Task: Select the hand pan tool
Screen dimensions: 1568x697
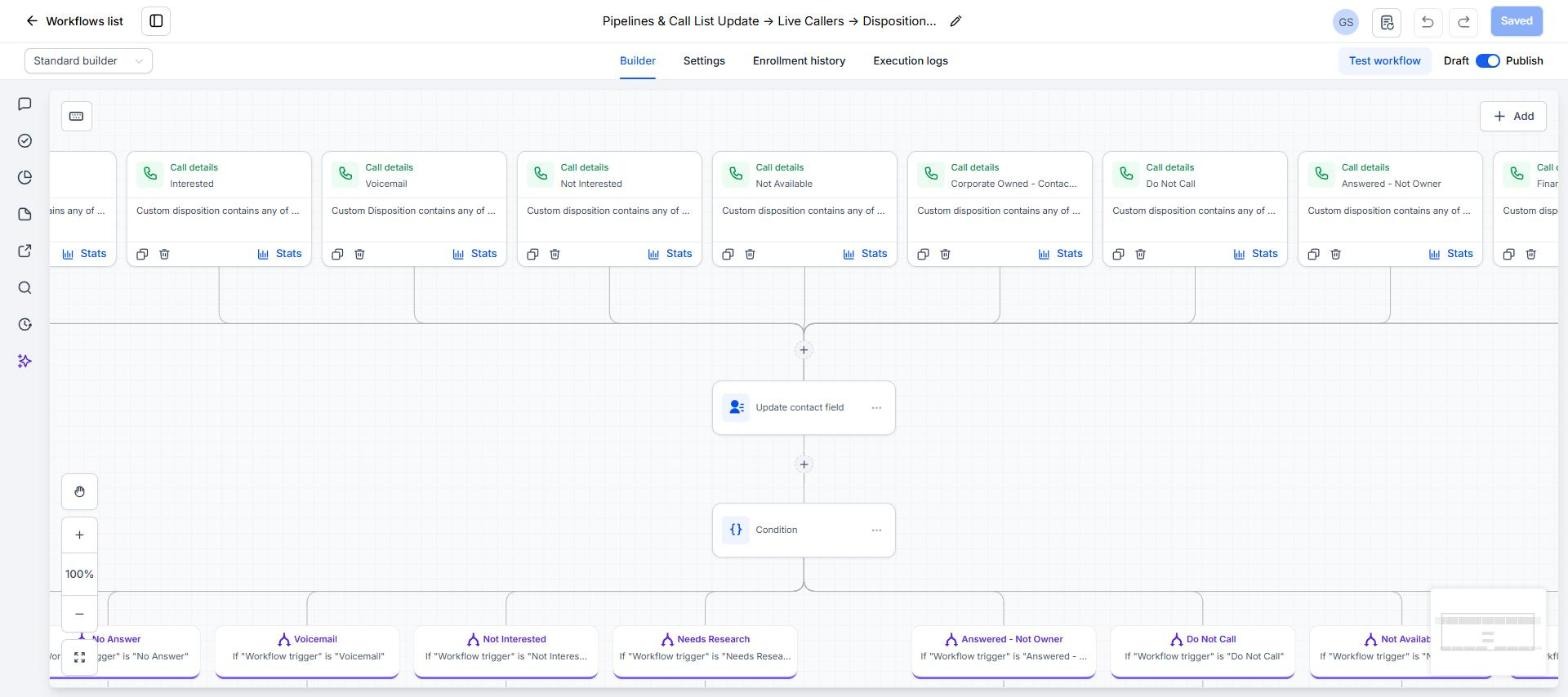Action: pos(79,492)
